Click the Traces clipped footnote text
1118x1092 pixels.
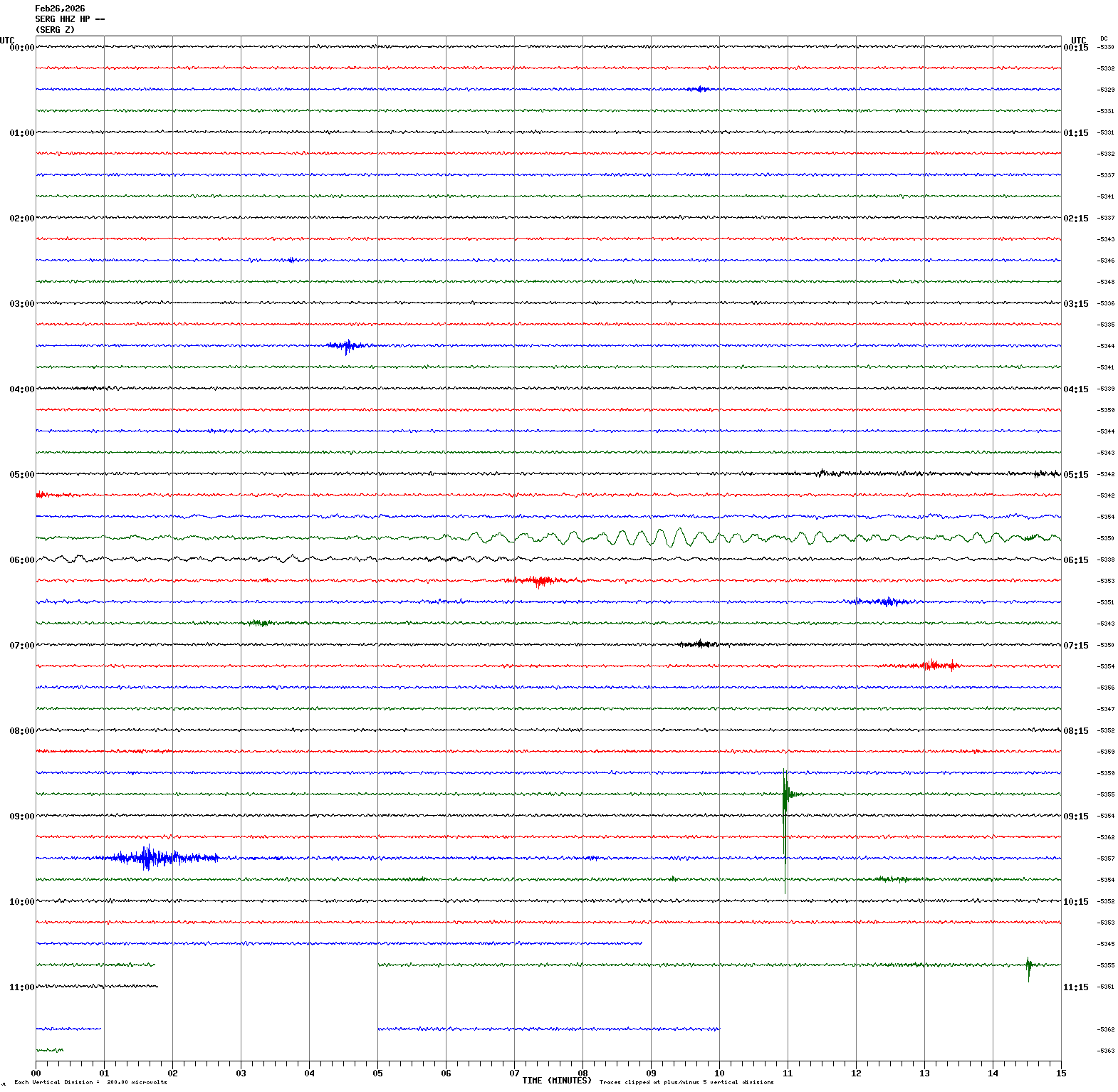pyautogui.click(x=686, y=1083)
